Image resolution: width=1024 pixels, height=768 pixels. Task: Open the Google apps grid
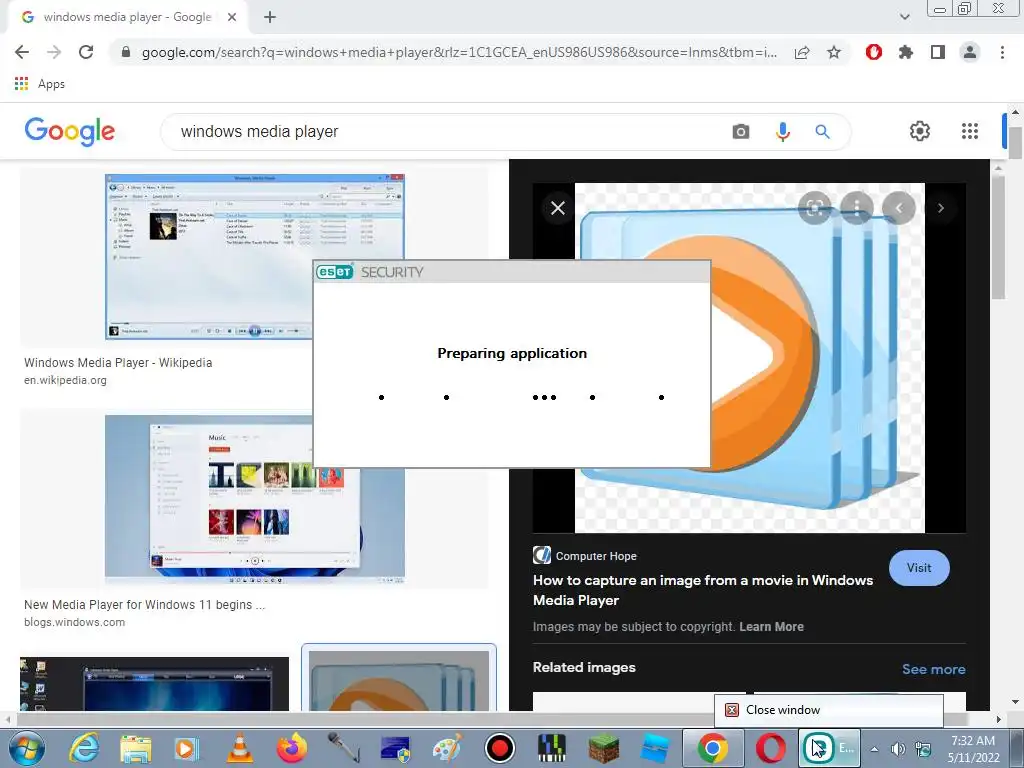tap(970, 131)
